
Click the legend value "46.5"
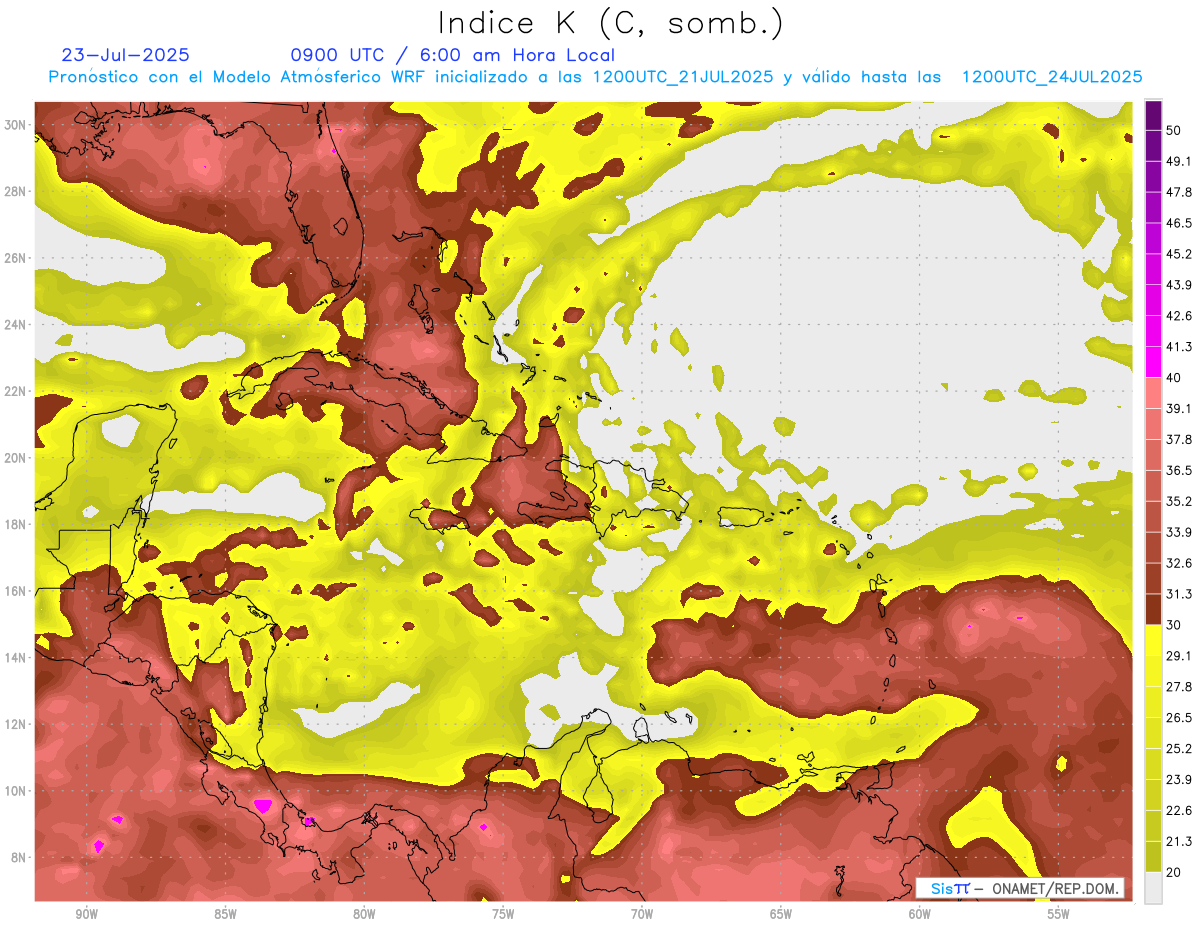click(x=1179, y=223)
